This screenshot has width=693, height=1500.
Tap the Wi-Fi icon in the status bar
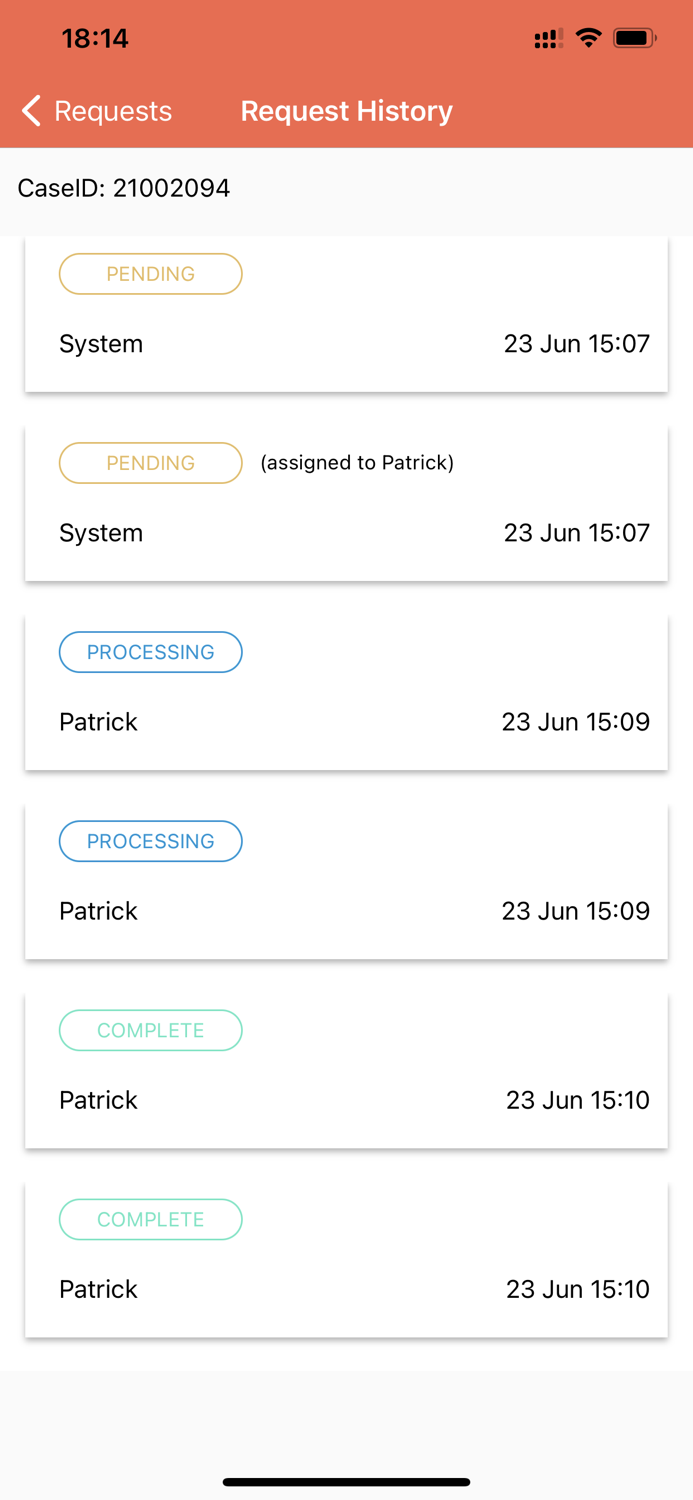pyautogui.click(x=589, y=38)
